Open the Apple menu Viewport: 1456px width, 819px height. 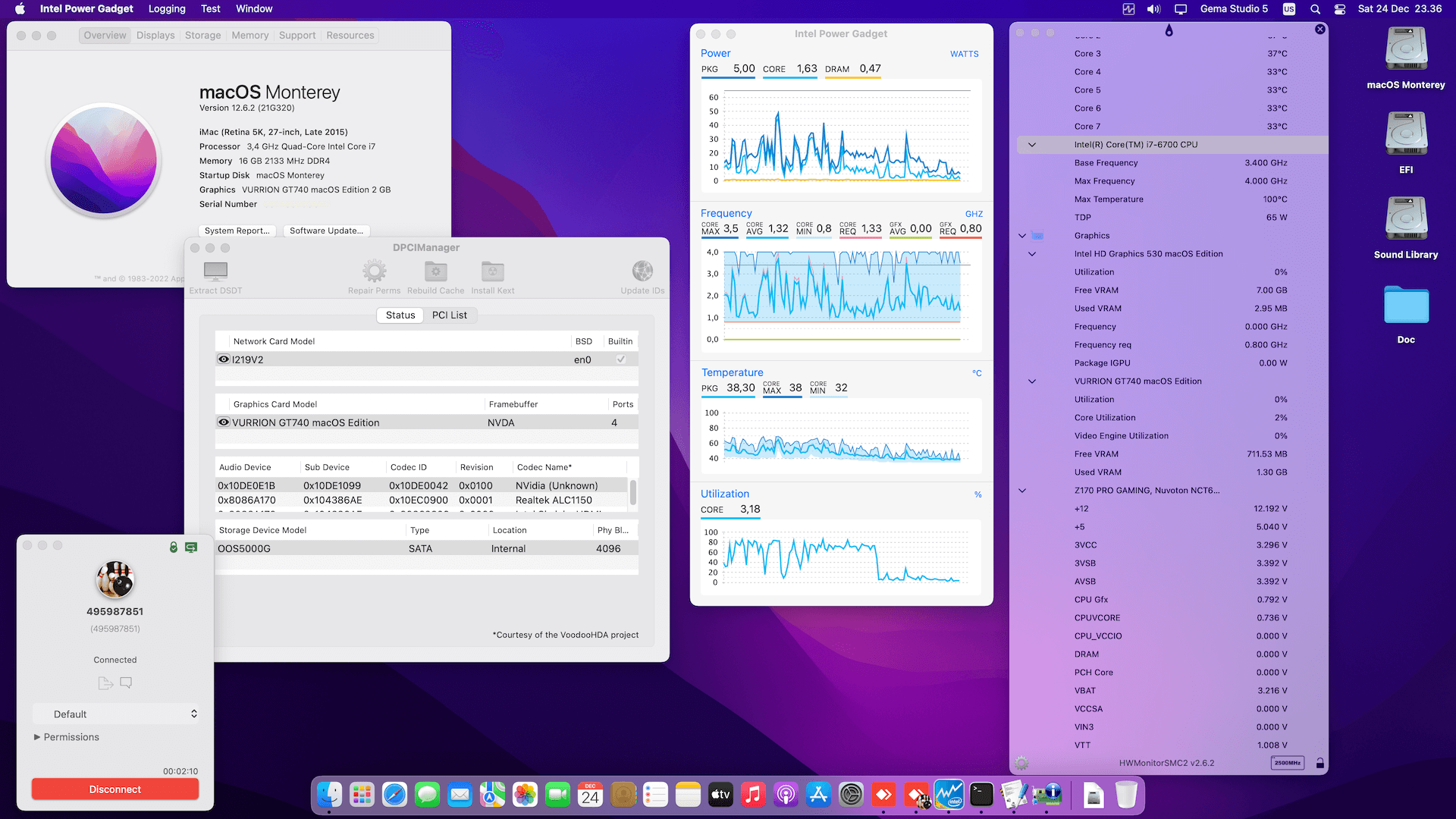(20, 9)
